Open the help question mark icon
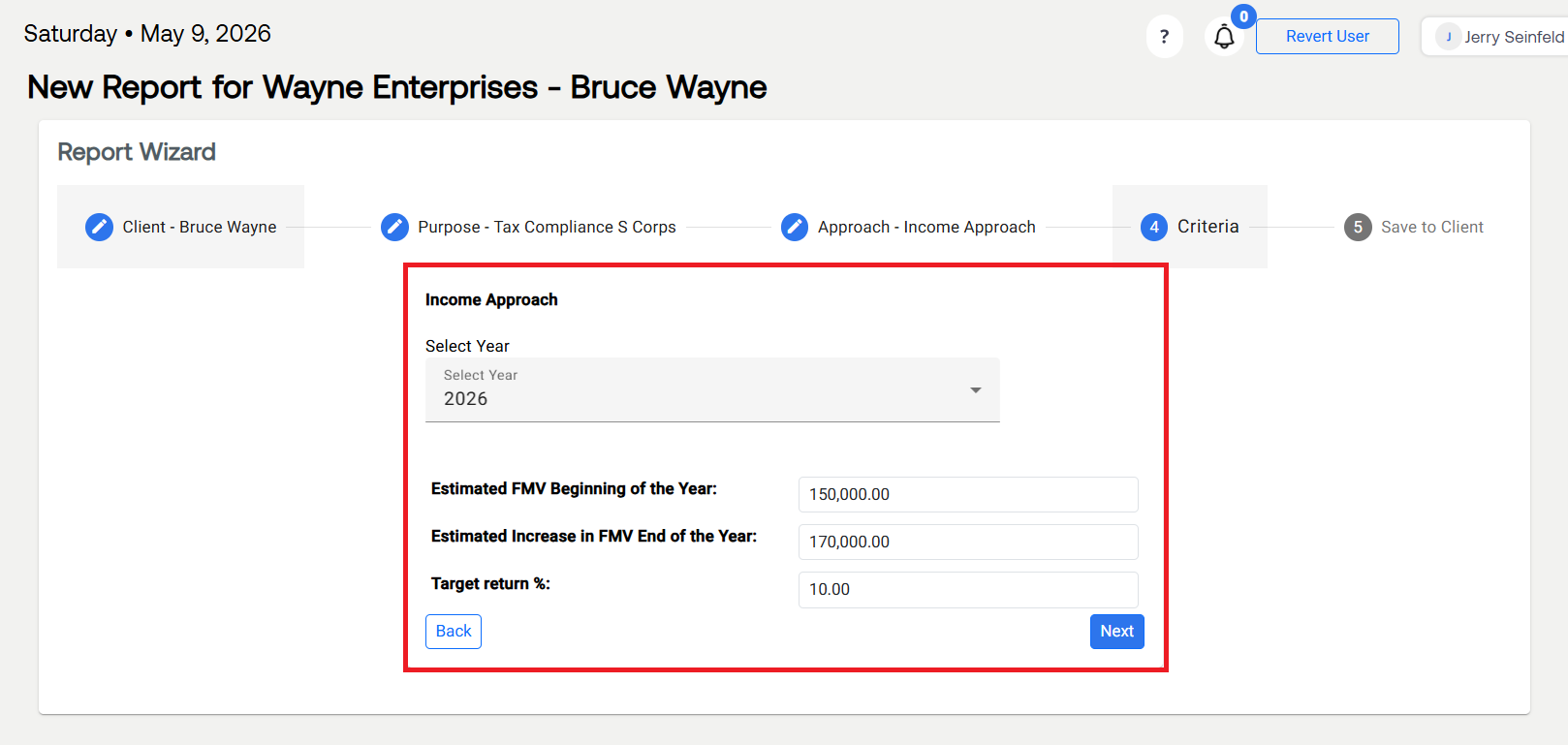 [x=1164, y=37]
